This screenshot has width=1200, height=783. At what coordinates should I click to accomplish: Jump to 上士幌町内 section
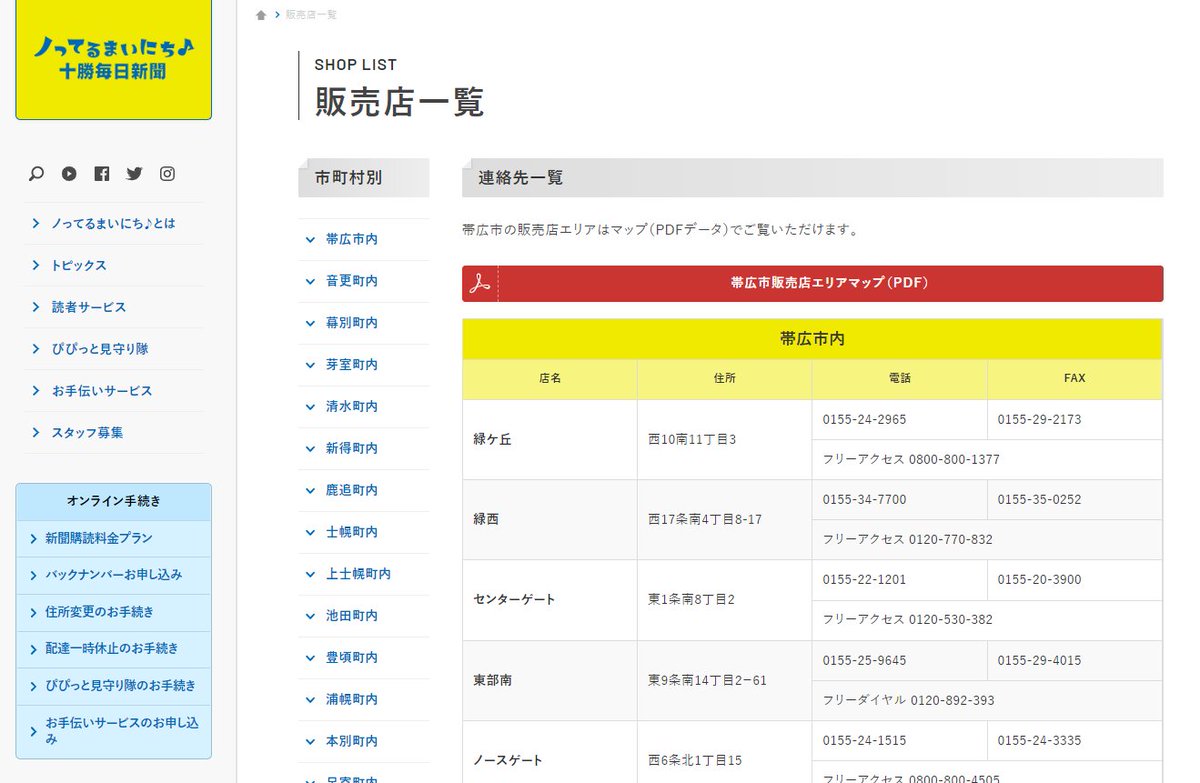364,574
